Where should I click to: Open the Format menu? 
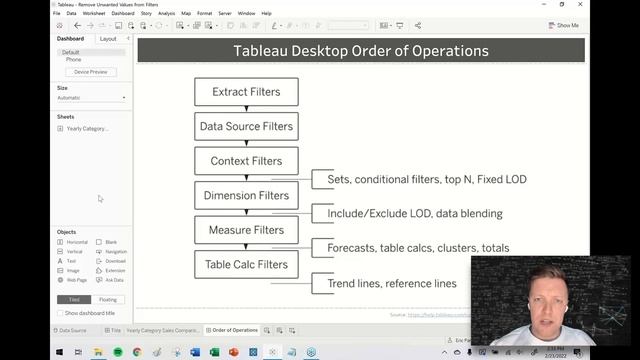(204, 13)
